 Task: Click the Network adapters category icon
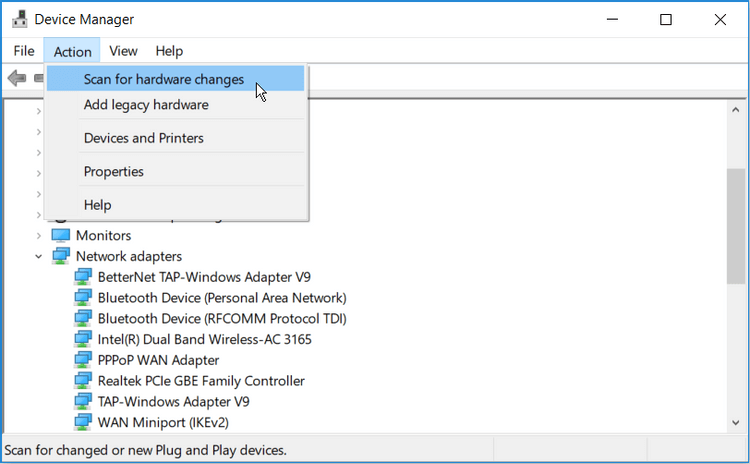pyautogui.click(x=62, y=256)
